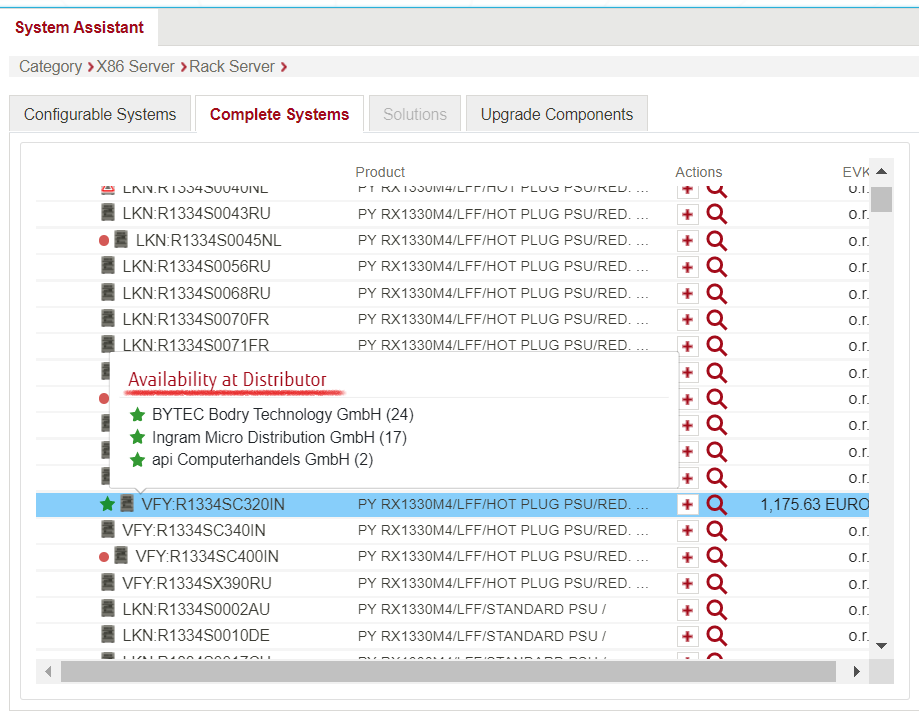Click the add icon for VFY:R1334SX390RU
The image size is (919, 720).
(x=688, y=583)
